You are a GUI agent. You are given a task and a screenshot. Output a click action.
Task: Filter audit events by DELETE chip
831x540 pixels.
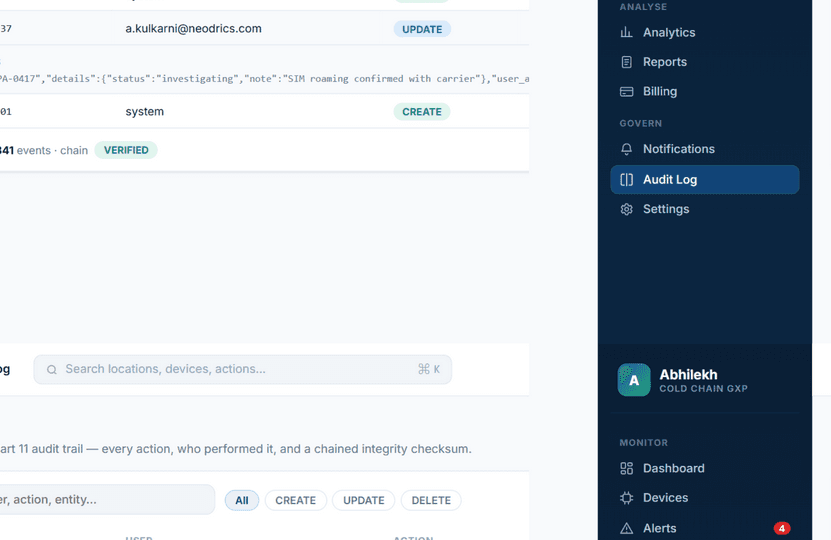coord(431,500)
